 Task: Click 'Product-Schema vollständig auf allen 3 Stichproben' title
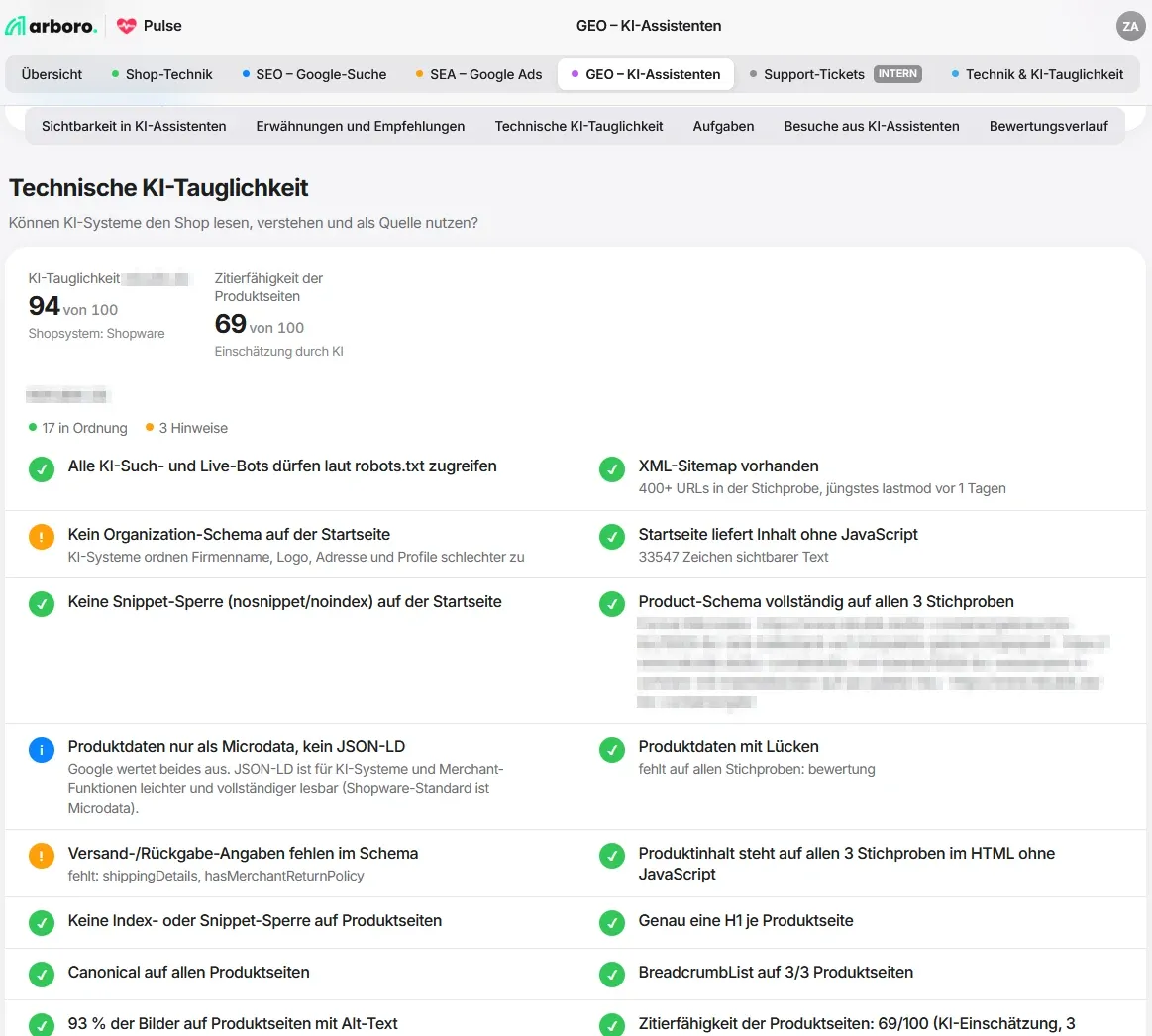point(826,602)
